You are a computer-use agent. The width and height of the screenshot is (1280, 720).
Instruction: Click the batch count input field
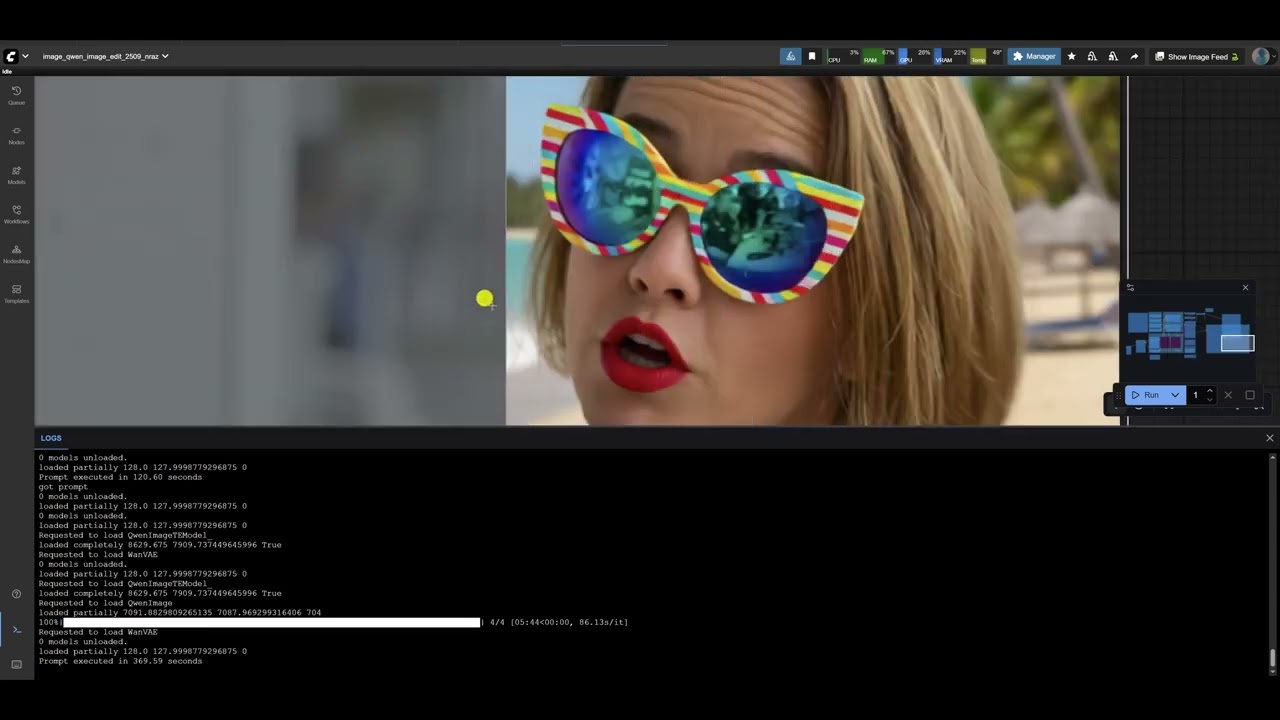point(1196,395)
